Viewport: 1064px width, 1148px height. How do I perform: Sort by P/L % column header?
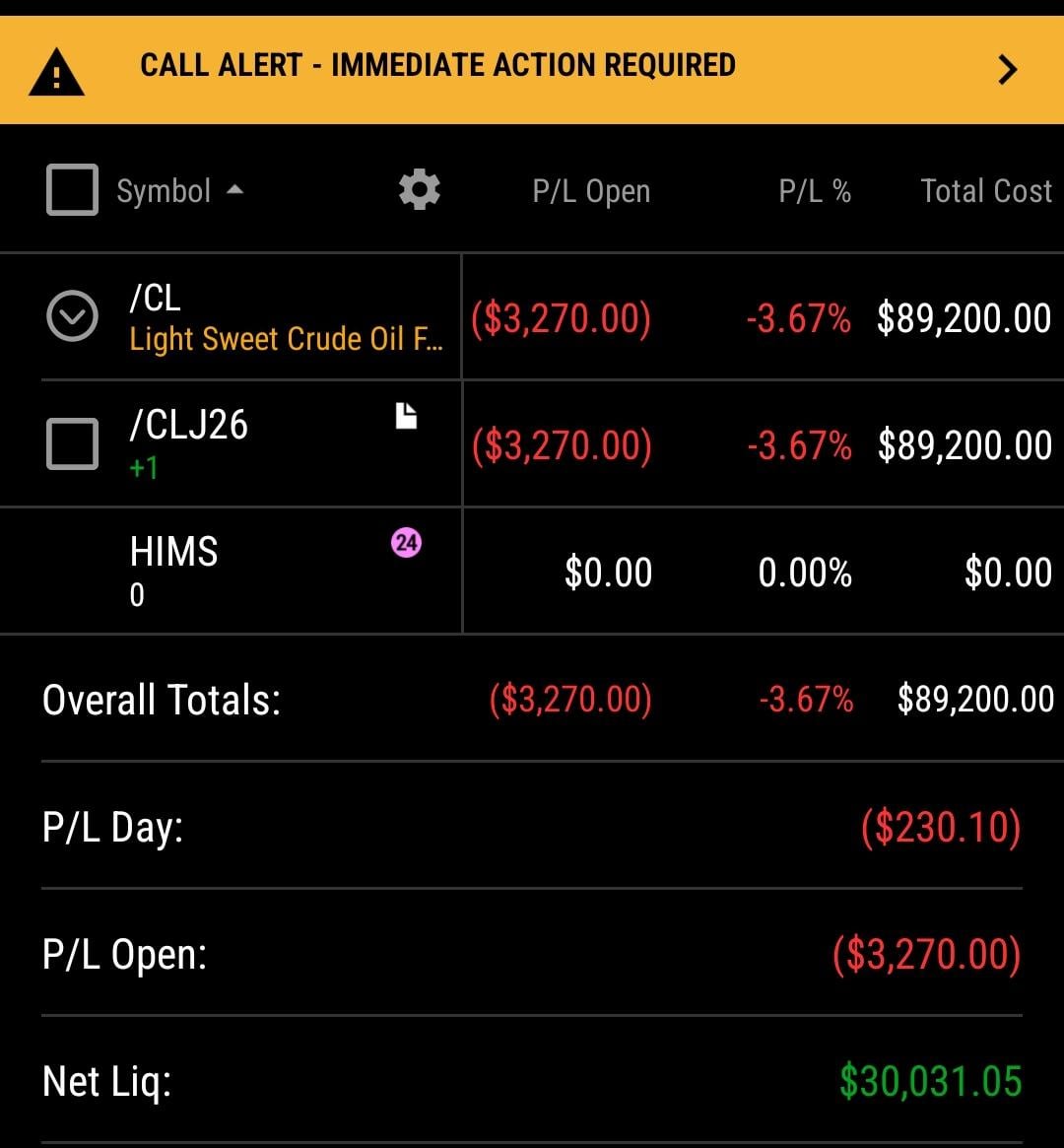pyautogui.click(x=815, y=190)
